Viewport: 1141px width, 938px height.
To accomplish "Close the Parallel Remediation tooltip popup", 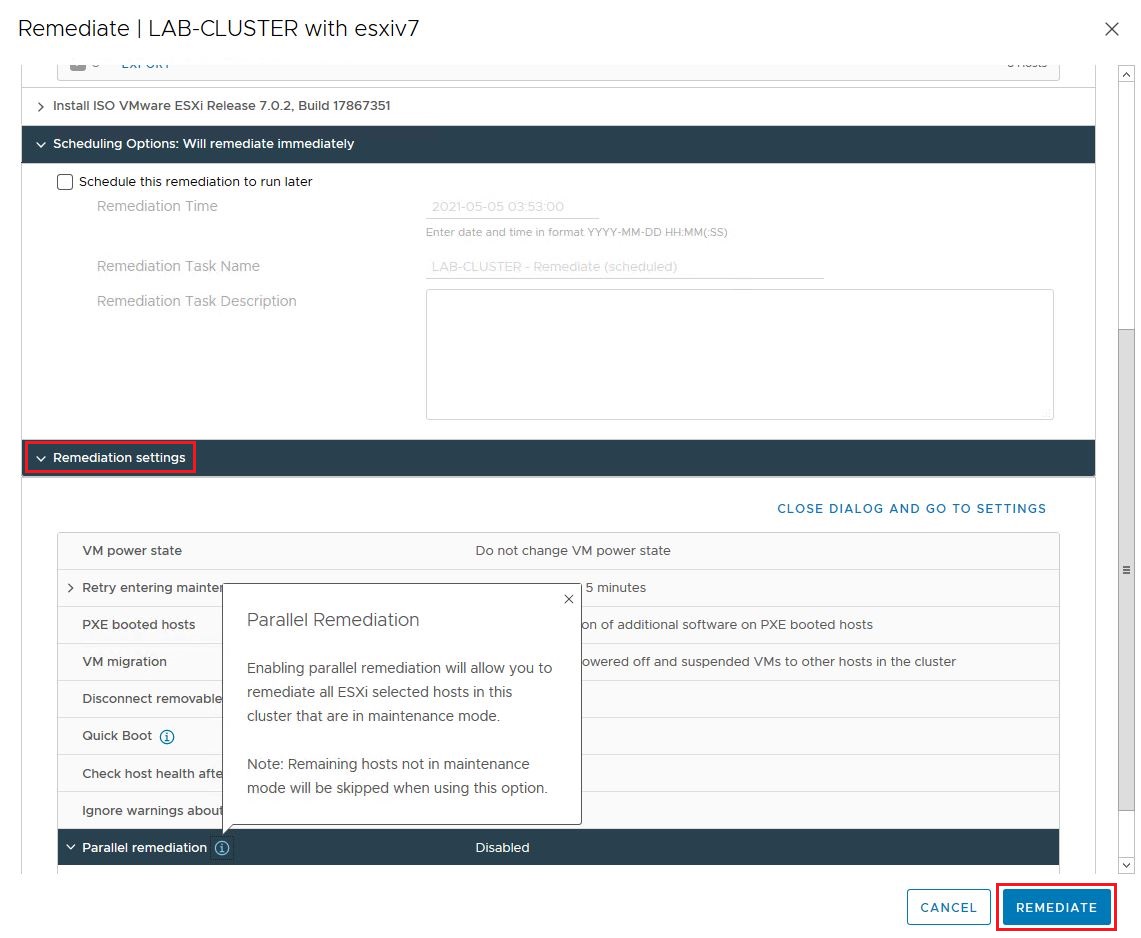I will point(568,599).
